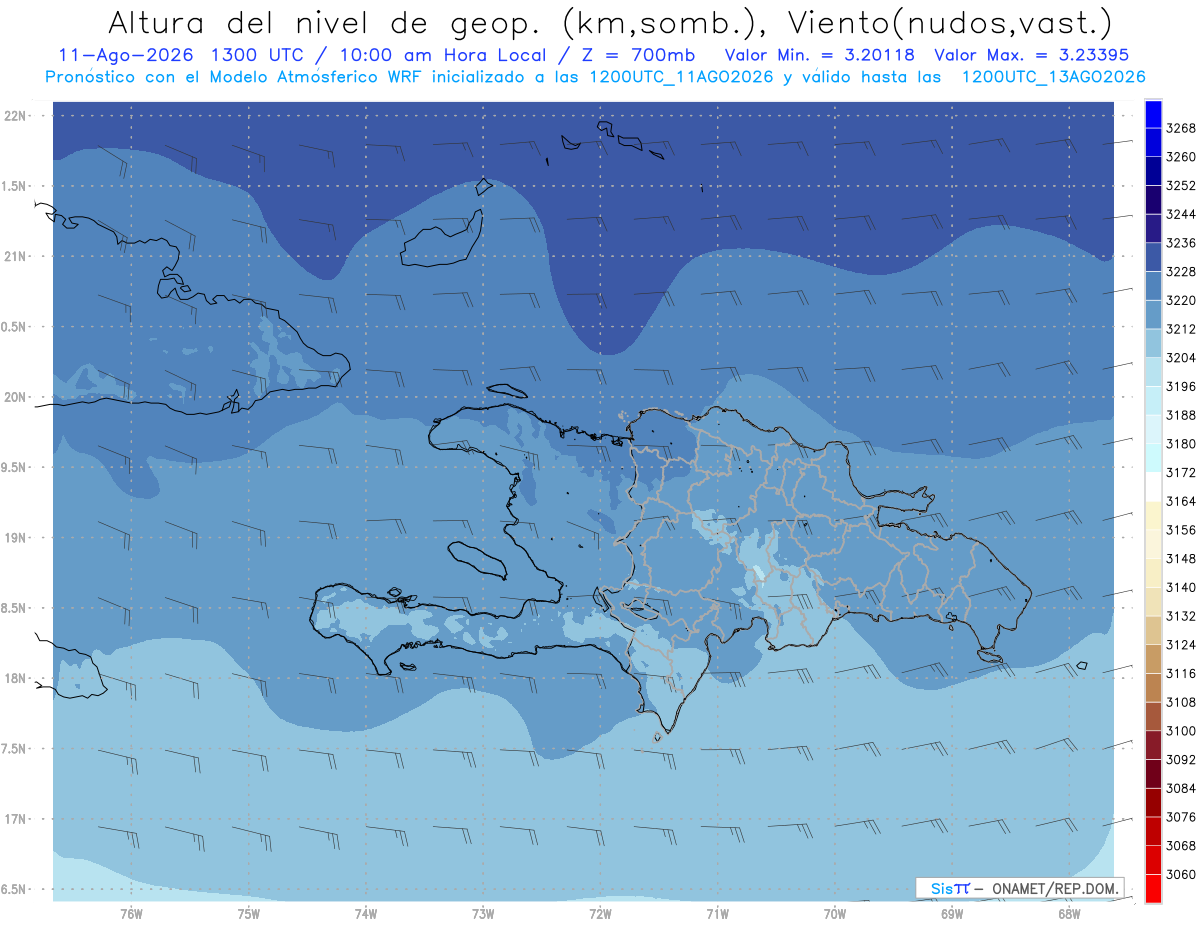Click the "Z = 700mb" level label
1200x927 pixels.
pyautogui.click(x=638, y=56)
